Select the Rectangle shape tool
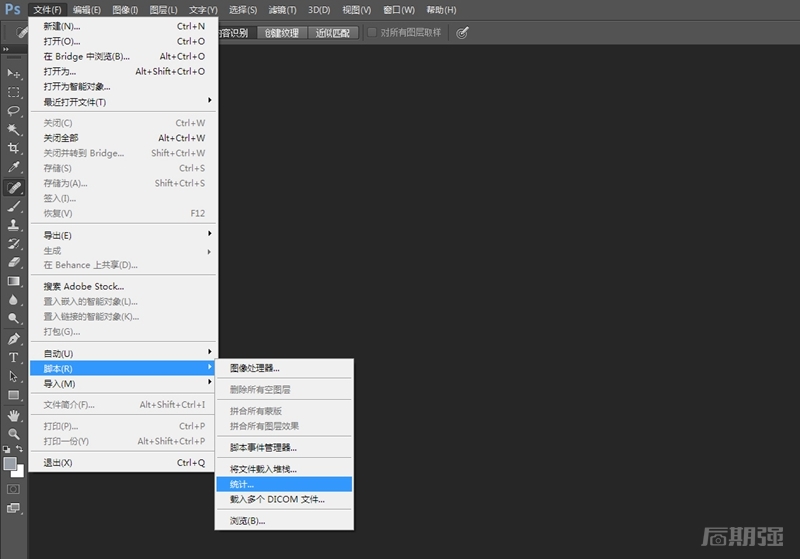The height and width of the screenshot is (559, 800). pos(14,395)
